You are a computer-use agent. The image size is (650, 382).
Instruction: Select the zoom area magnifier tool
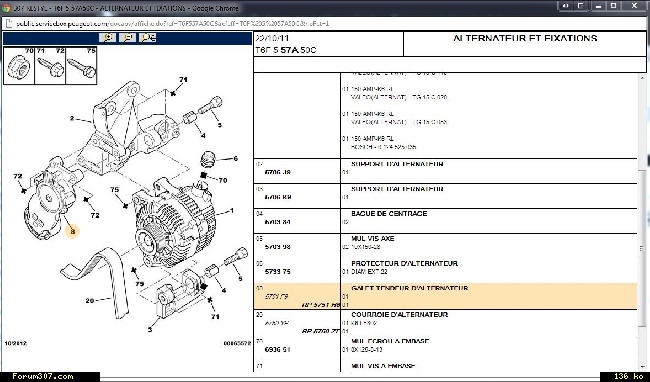(x=148, y=38)
